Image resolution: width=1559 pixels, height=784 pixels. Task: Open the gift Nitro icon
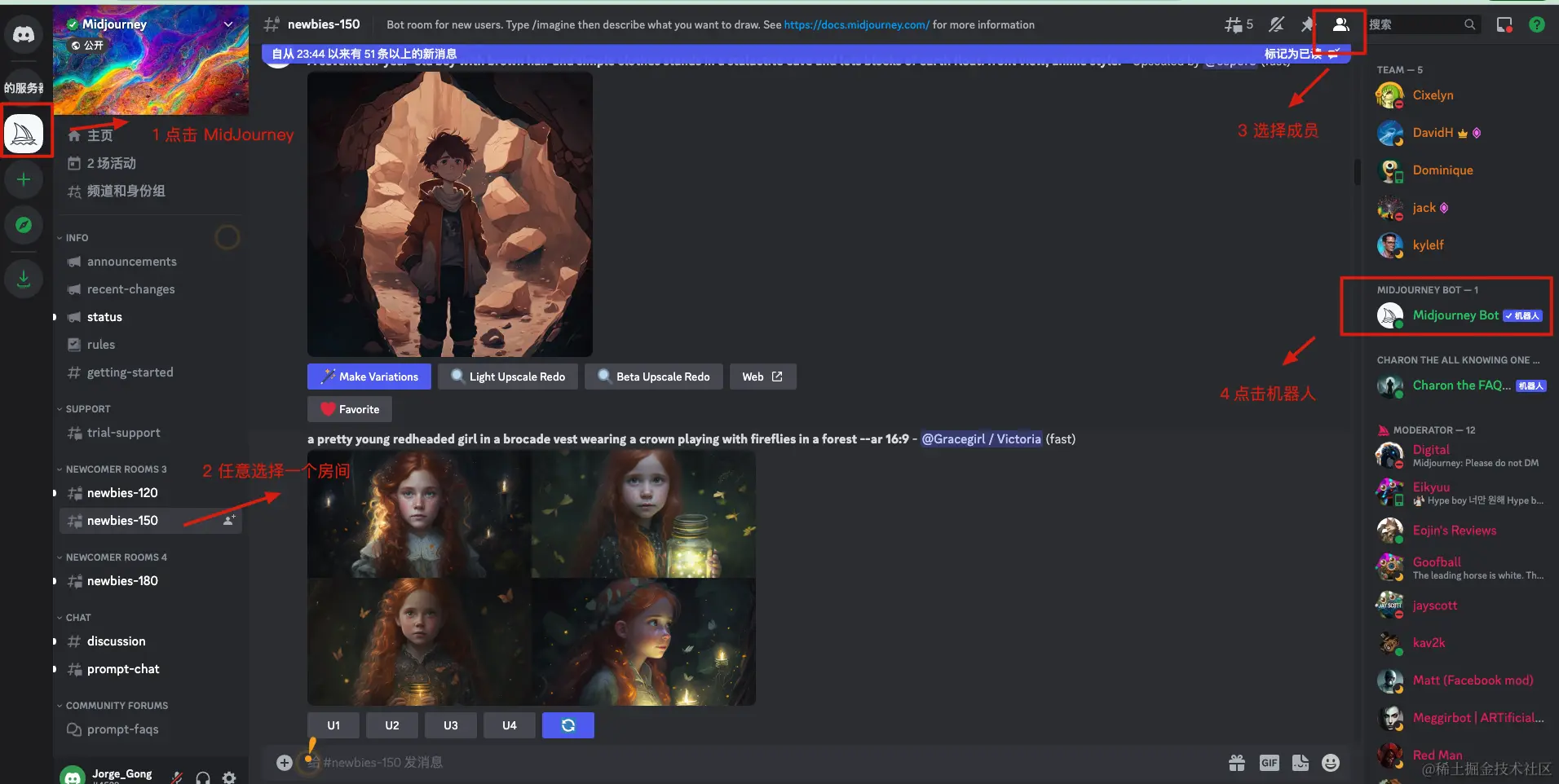[1237, 763]
